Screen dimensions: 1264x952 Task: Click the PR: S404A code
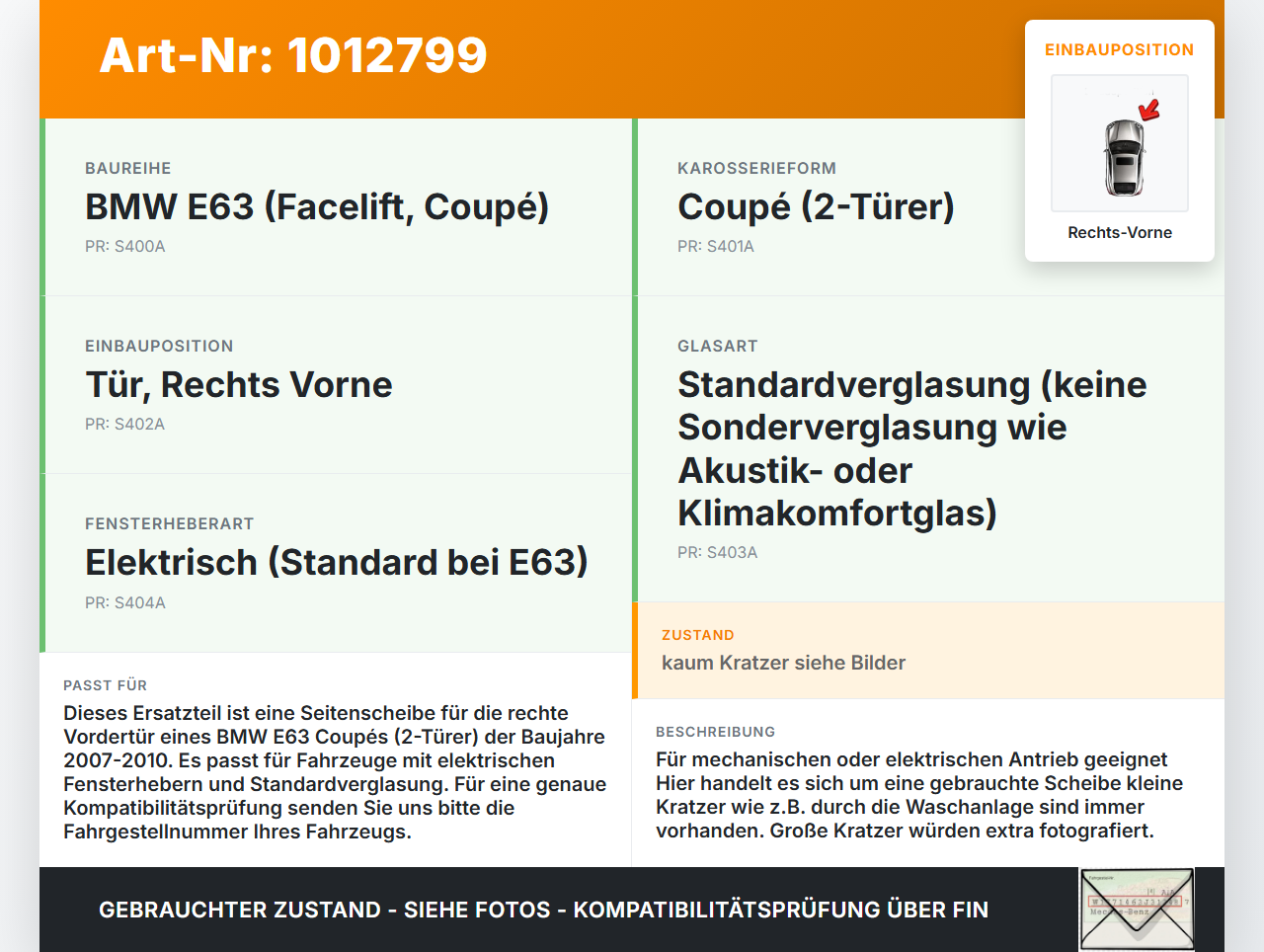click(x=125, y=602)
